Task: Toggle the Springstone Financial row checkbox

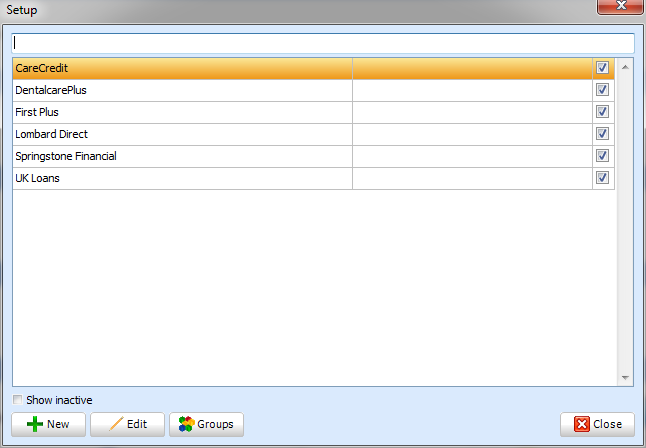Action: (x=602, y=156)
